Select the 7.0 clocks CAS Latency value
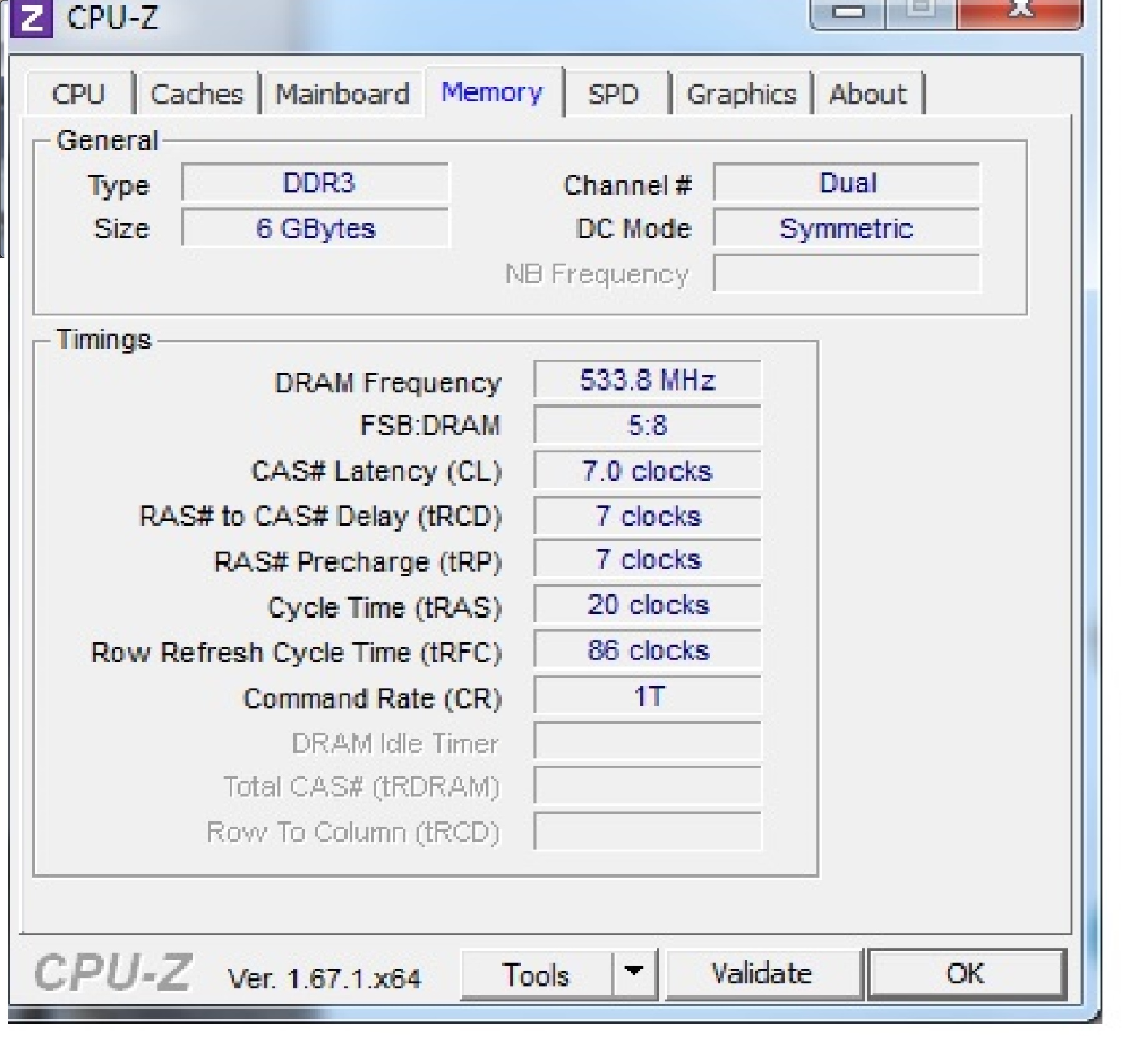The height and width of the screenshot is (1057, 1148). click(x=648, y=470)
